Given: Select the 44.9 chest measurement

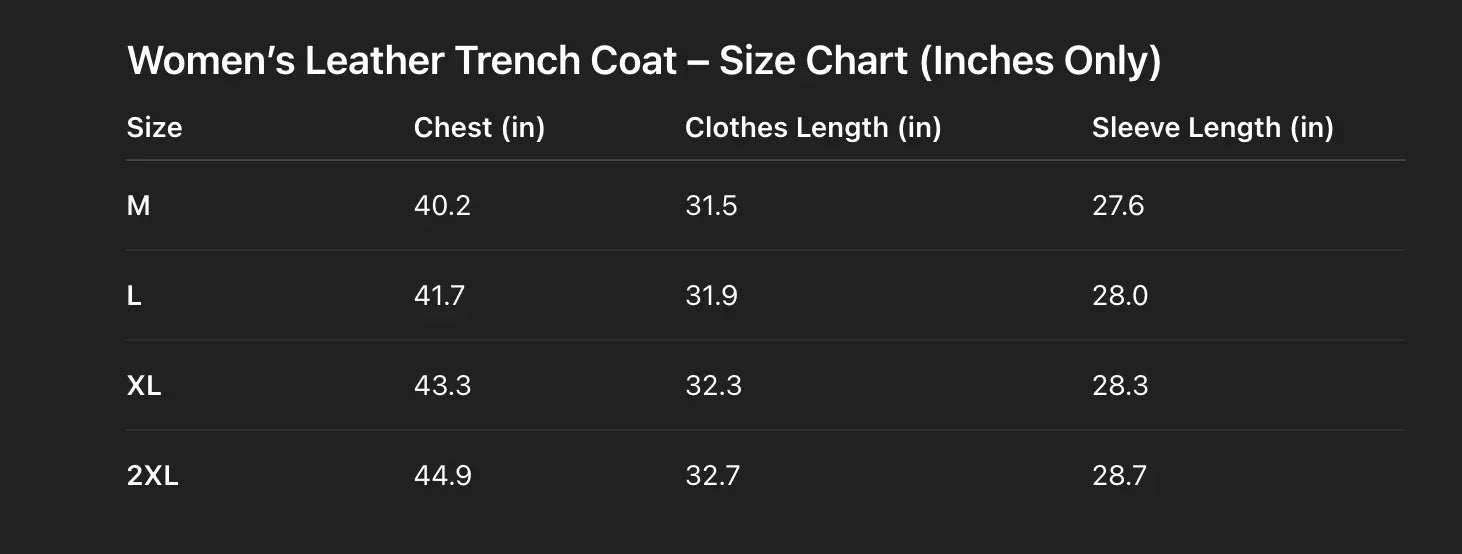Looking at the screenshot, I should click(x=442, y=476).
